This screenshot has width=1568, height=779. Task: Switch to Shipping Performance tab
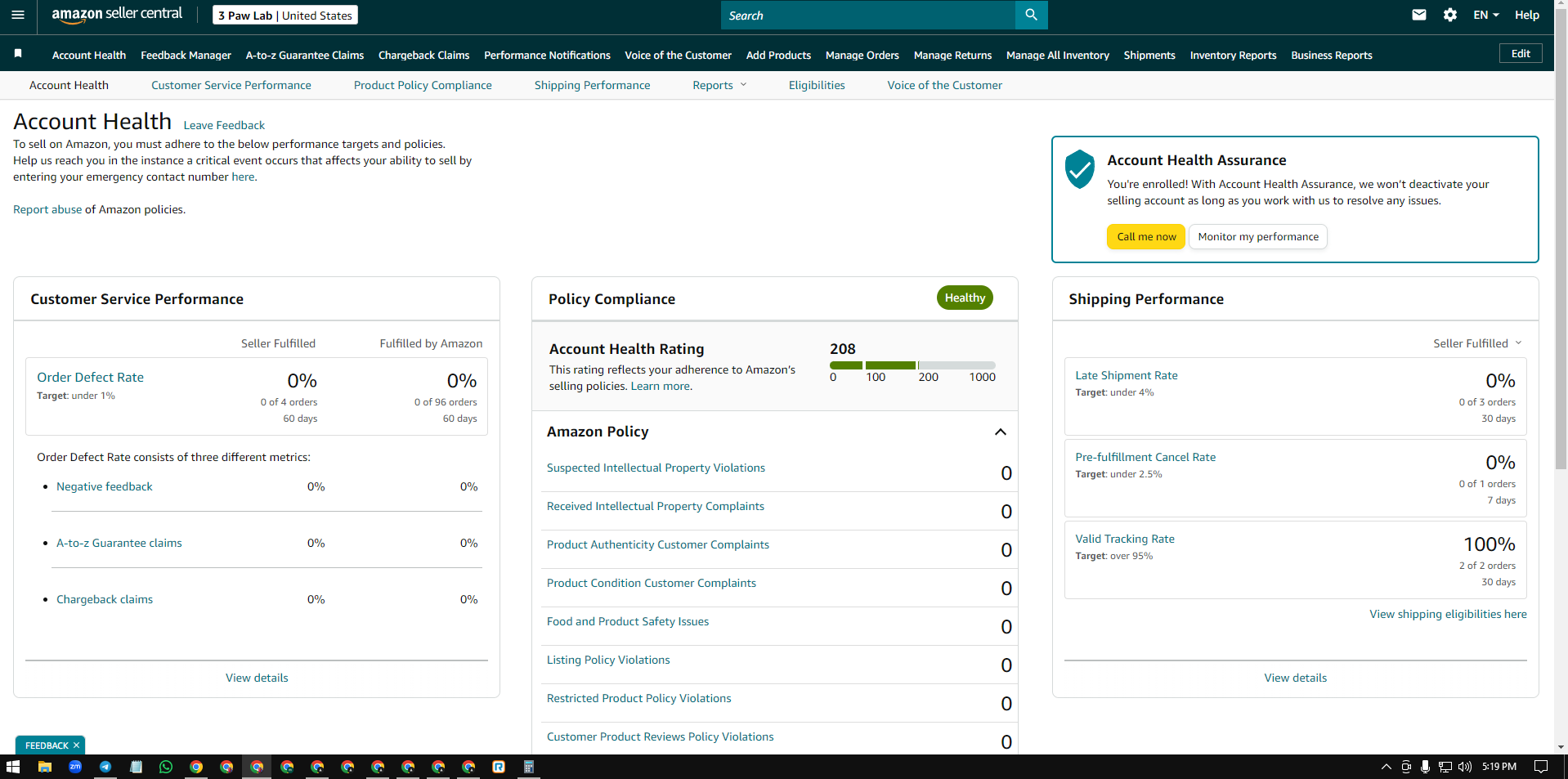593,85
